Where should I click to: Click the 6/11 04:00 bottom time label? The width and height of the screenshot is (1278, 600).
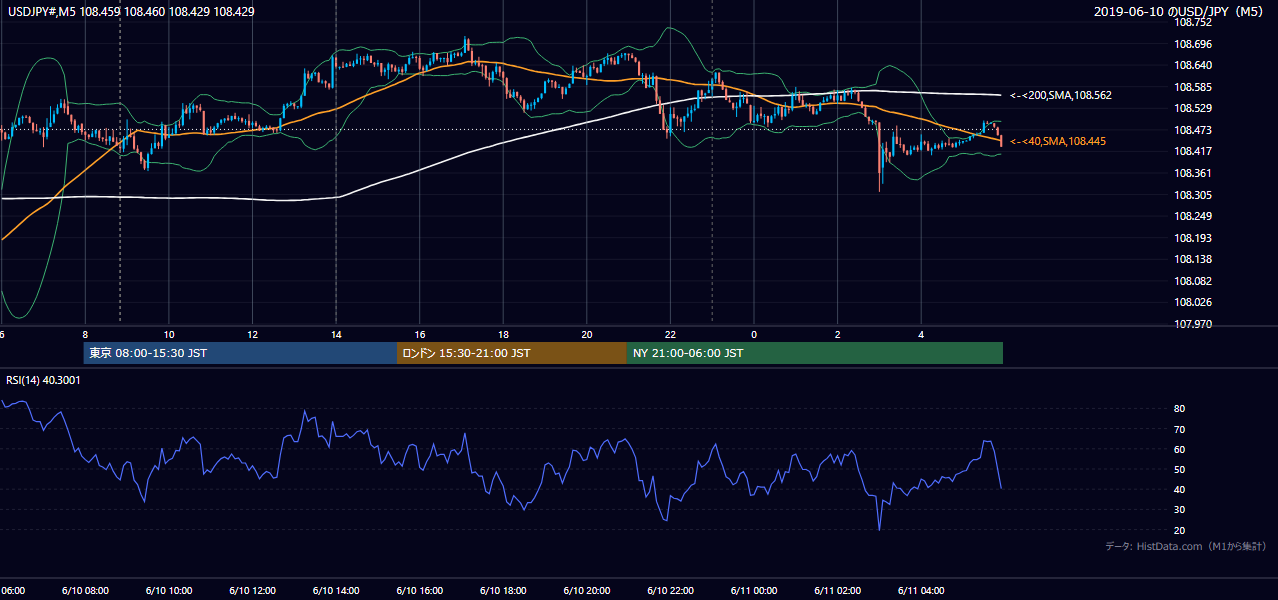click(x=921, y=591)
